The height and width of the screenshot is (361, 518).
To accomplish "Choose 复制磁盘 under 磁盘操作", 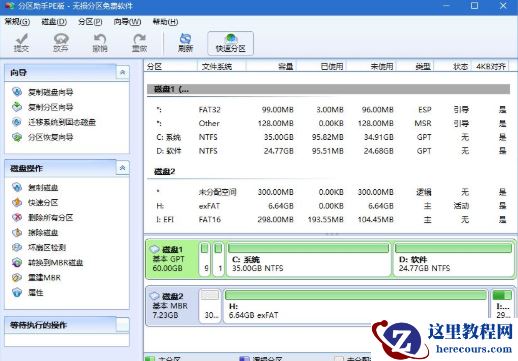I will click(35, 187).
